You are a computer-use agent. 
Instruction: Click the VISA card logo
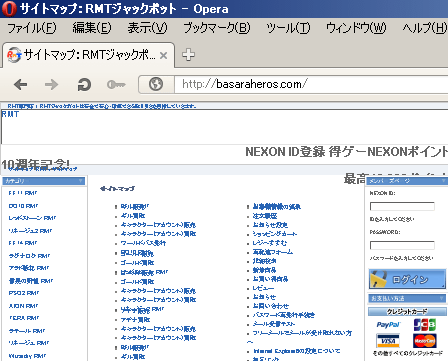(x=388, y=341)
